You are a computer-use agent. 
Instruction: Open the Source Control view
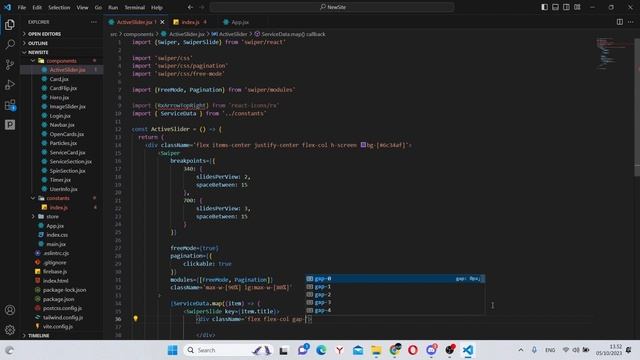click(x=10, y=64)
